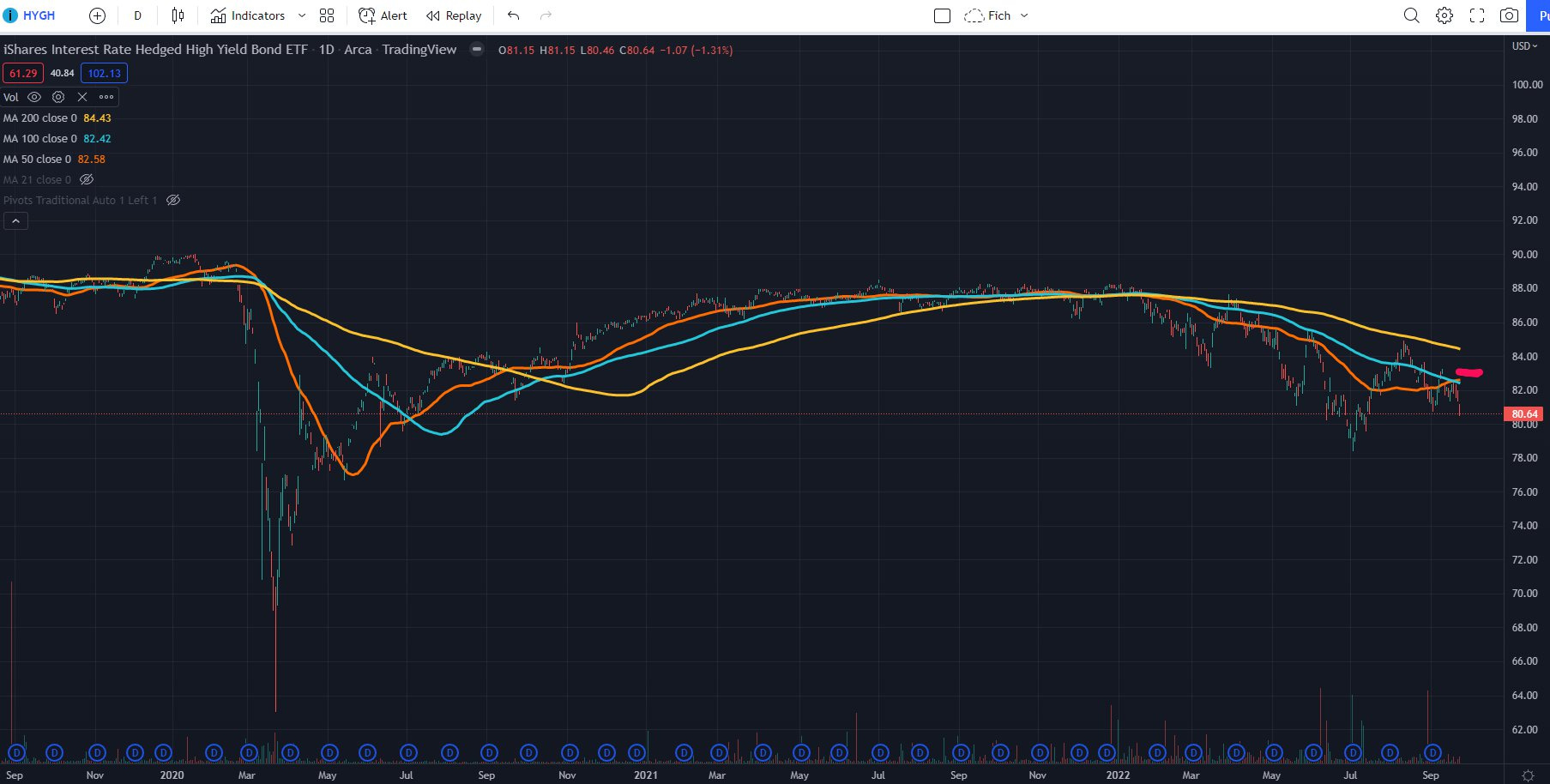The height and width of the screenshot is (784, 1550).
Task: Click the 102.13 blue price box
Action: click(105, 74)
